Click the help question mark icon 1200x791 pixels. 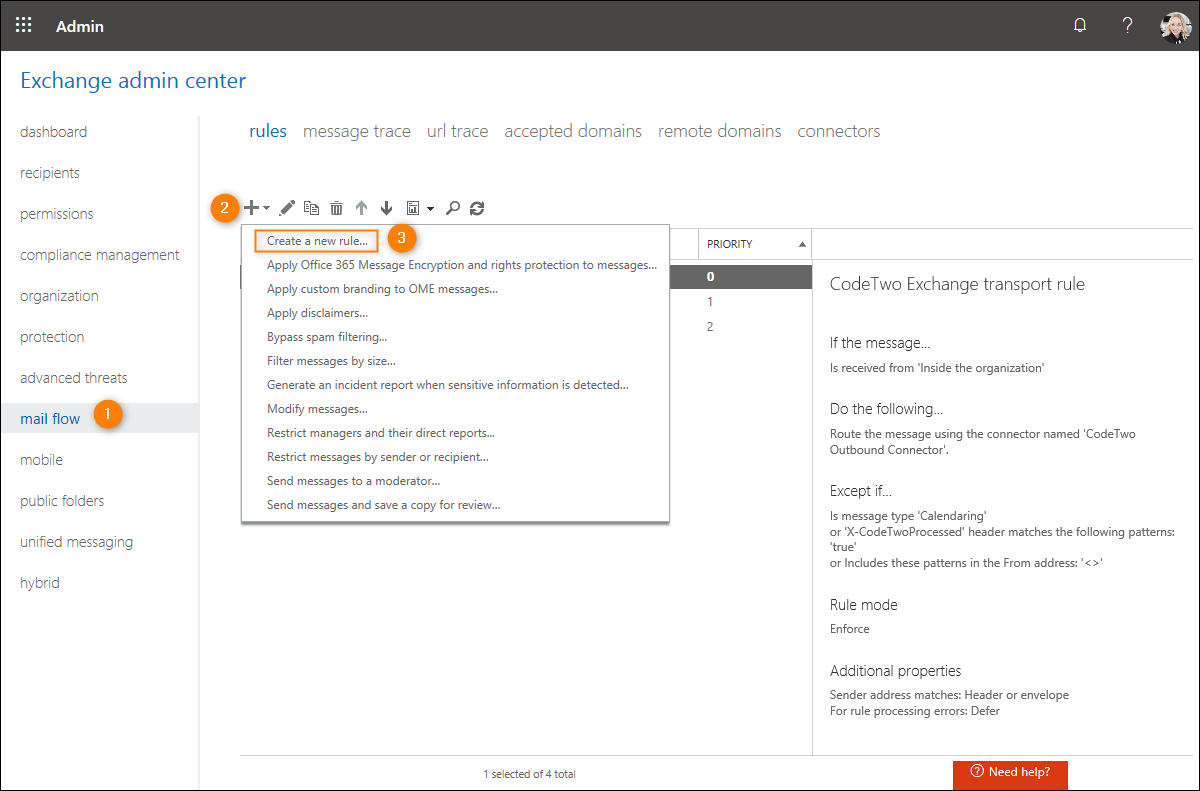point(1127,25)
